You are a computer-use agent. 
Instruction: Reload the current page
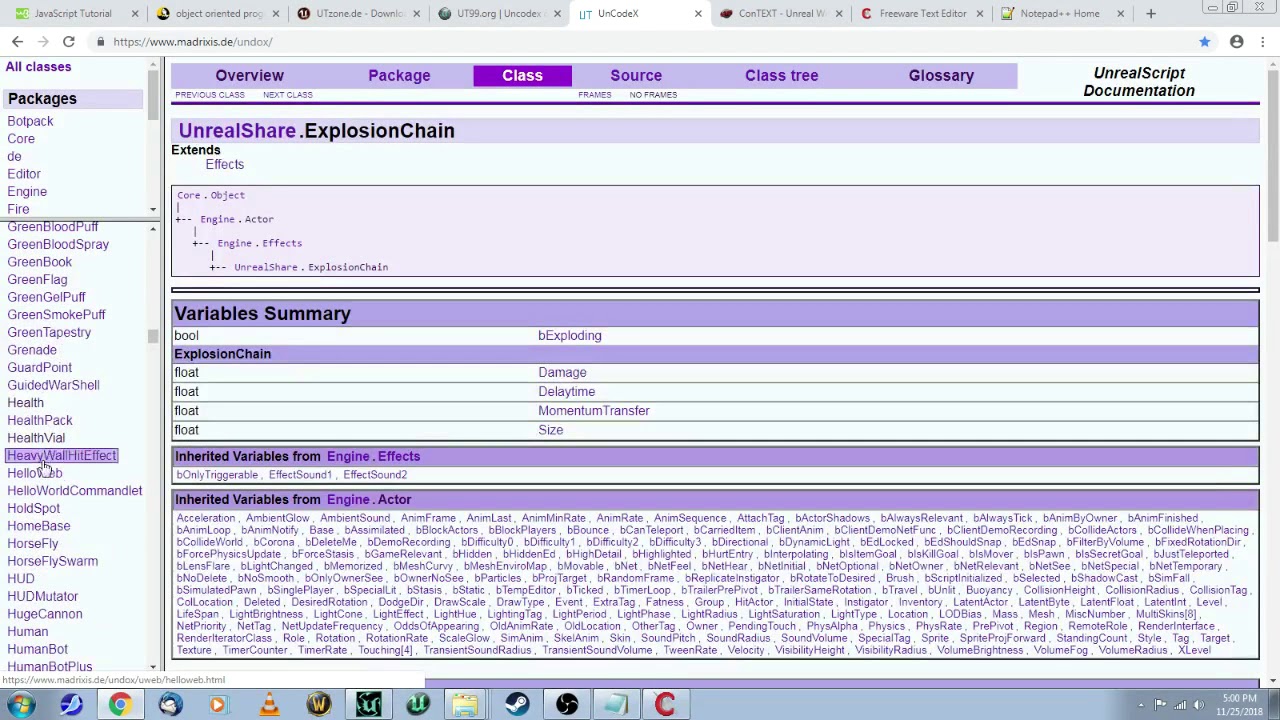click(x=68, y=42)
